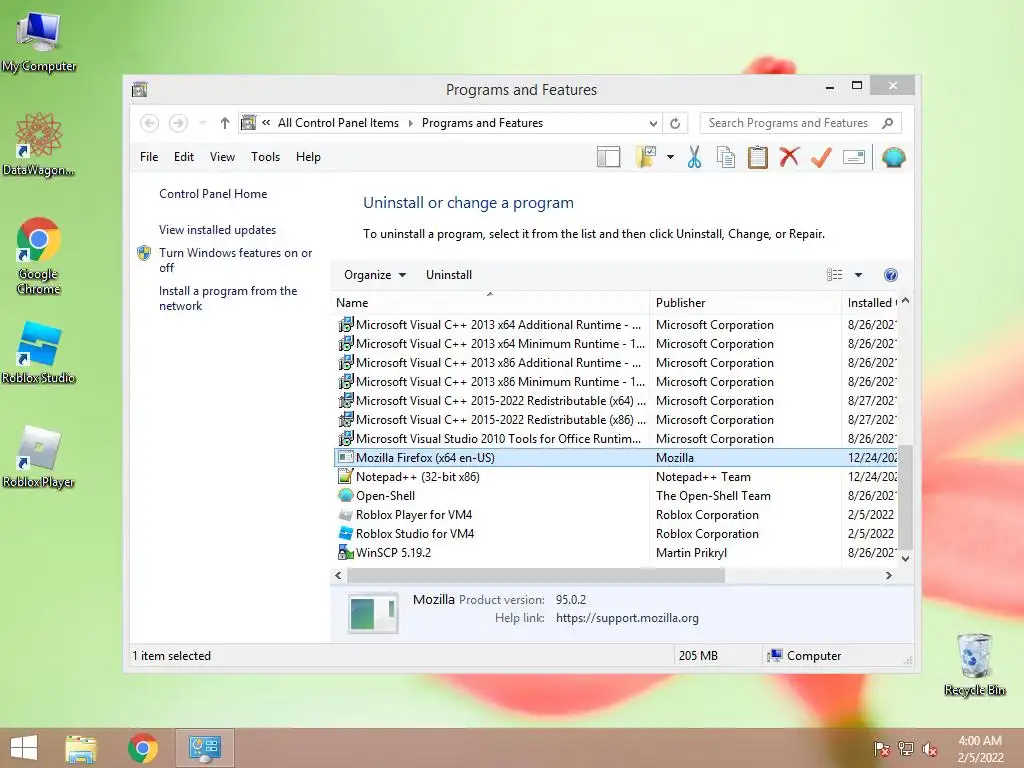Select the DataWagon desktop shortcut

[x=39, y=144]
